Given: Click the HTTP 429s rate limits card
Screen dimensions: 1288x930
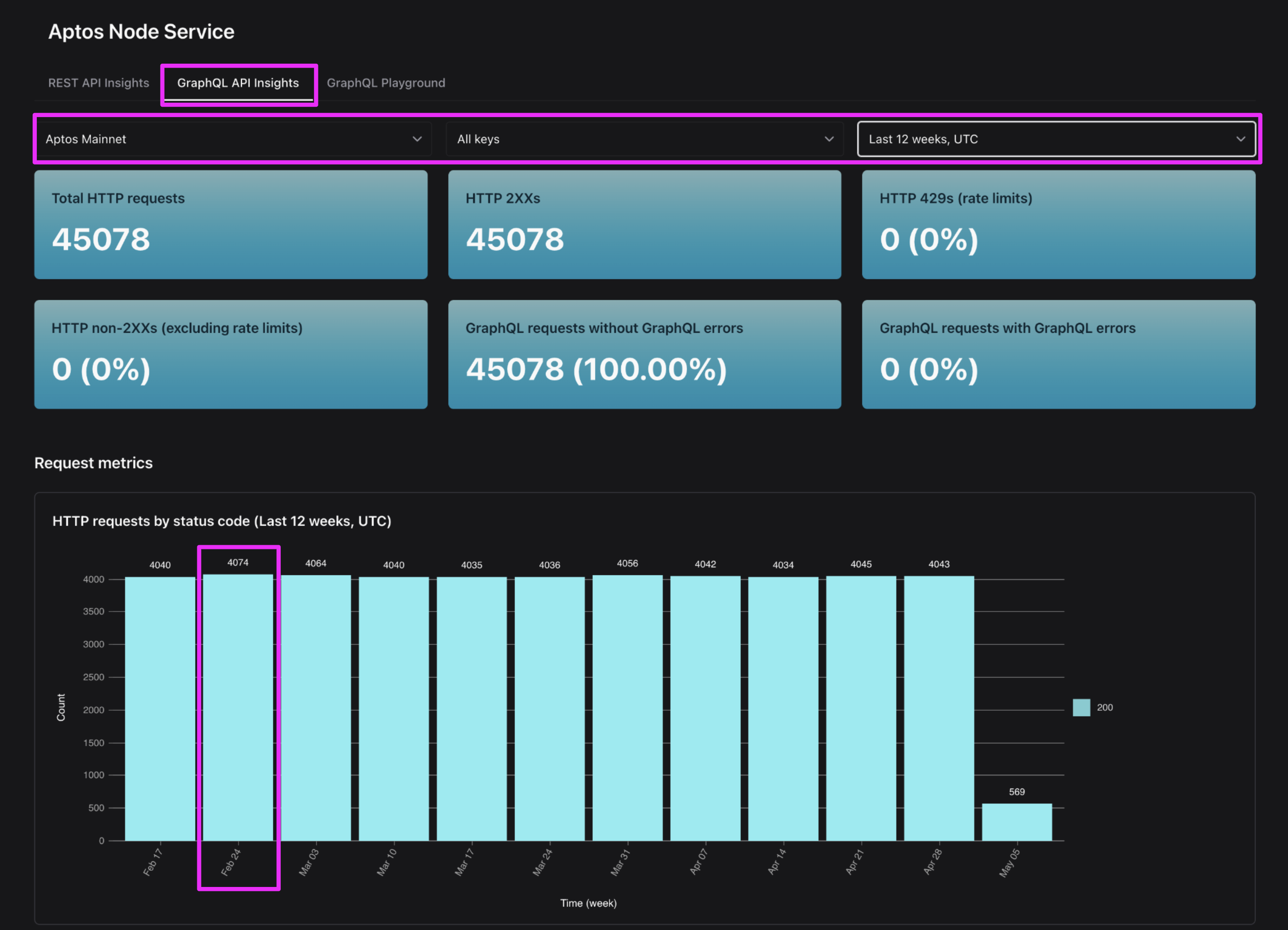Looking at the screenshot, I should coord(1058,224).
